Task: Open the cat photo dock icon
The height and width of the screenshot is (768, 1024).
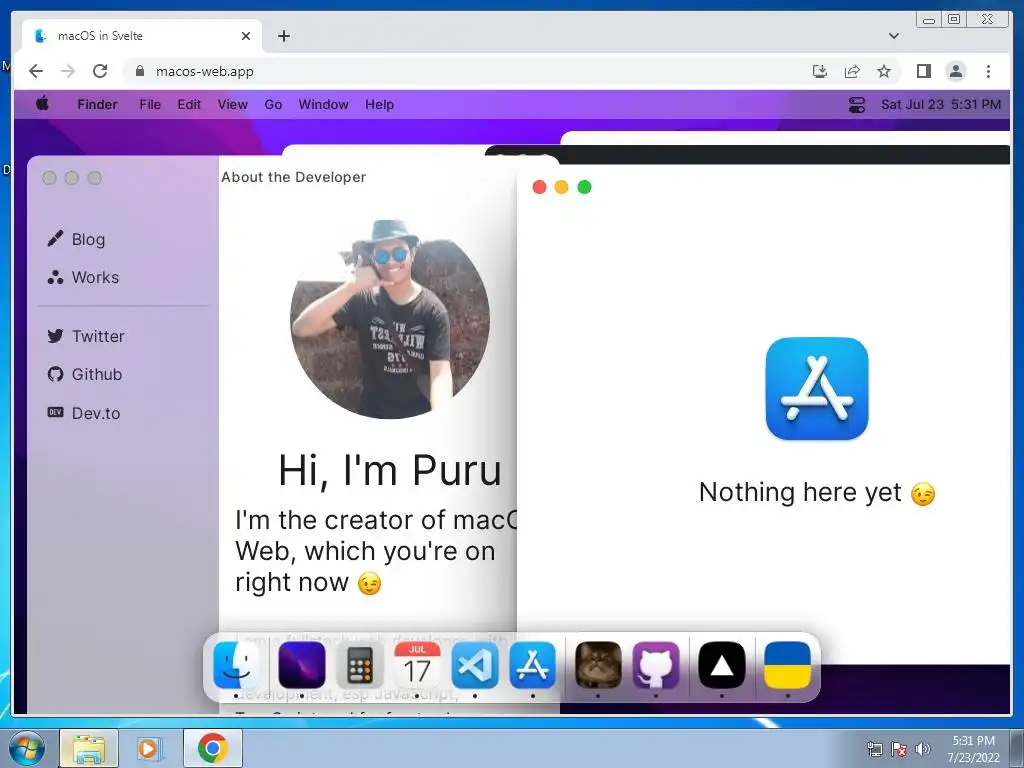Action: (x=598, y=665)
